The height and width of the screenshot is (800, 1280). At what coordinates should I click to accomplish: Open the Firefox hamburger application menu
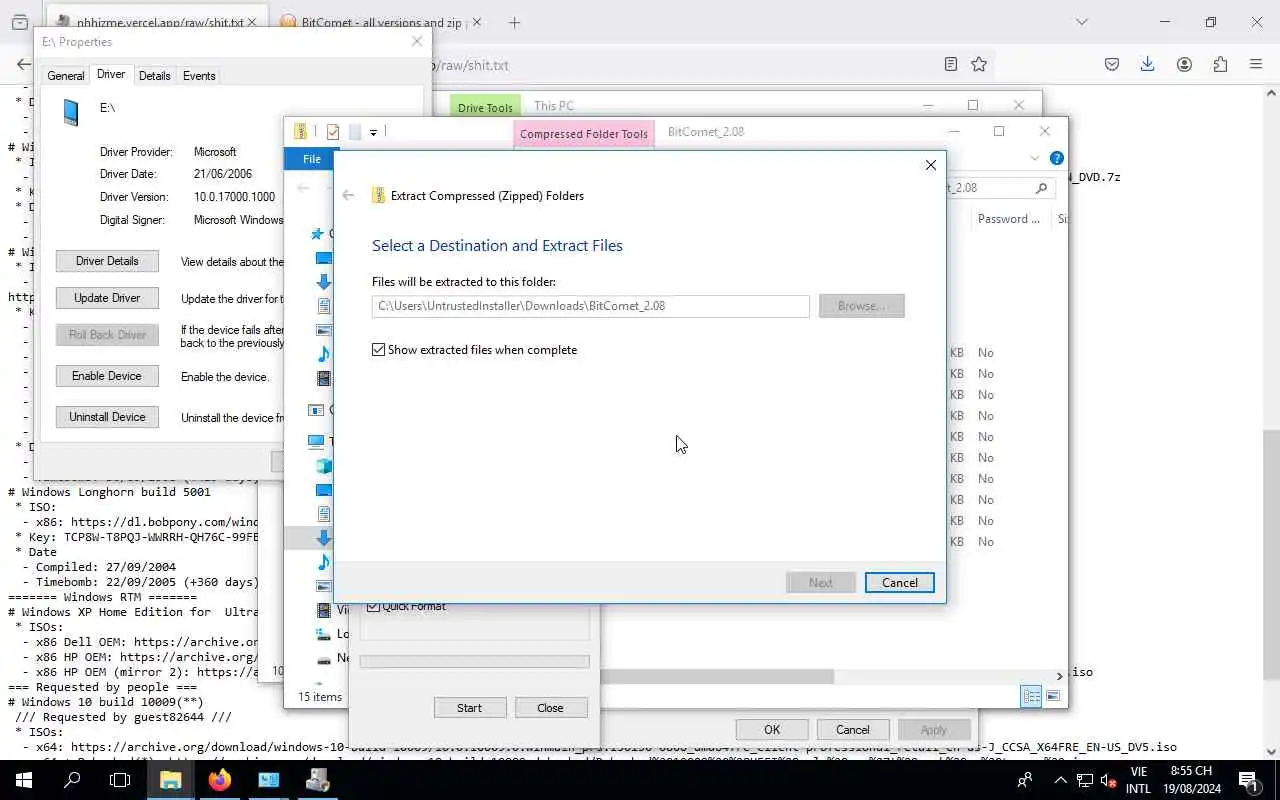pyautogui.click(x=1256, y=64)
